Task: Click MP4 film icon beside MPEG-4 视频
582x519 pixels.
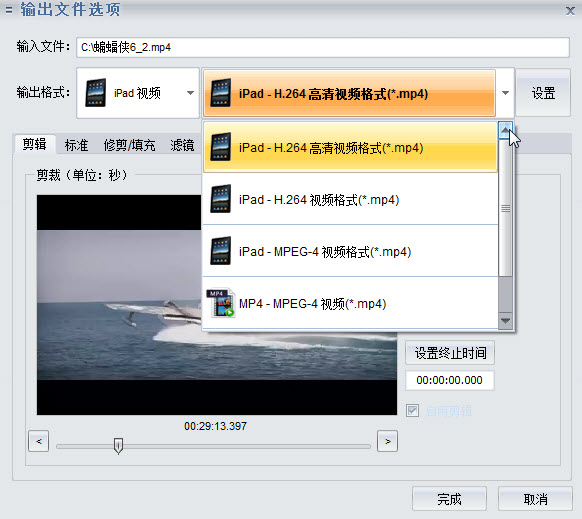Action: pyautogui.click(x=221, y=303)
